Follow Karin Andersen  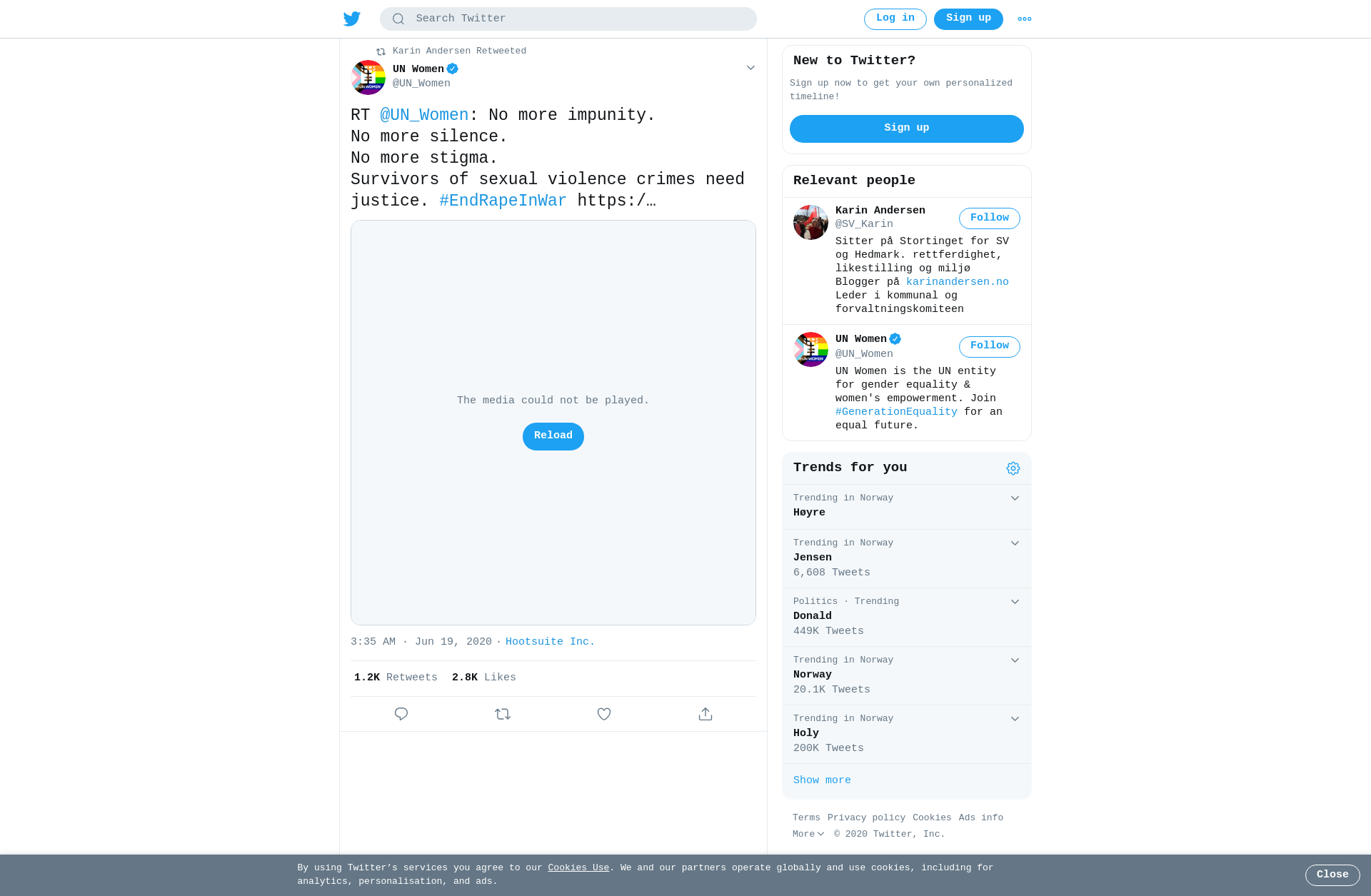coord(989,218)
